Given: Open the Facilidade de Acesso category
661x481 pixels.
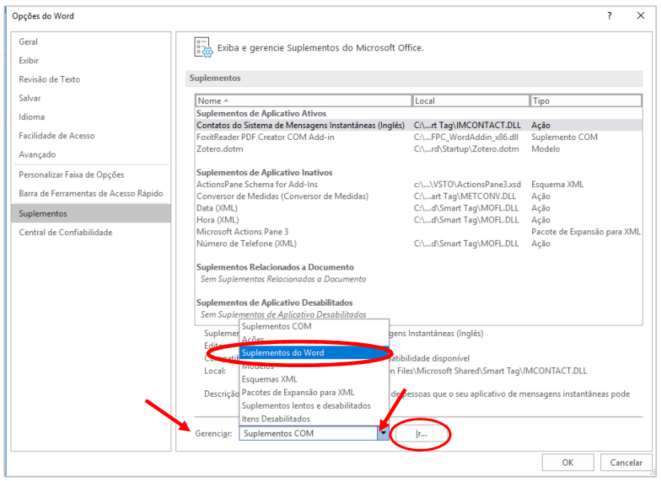Looking at the screenshot, I should pos(91,136).
